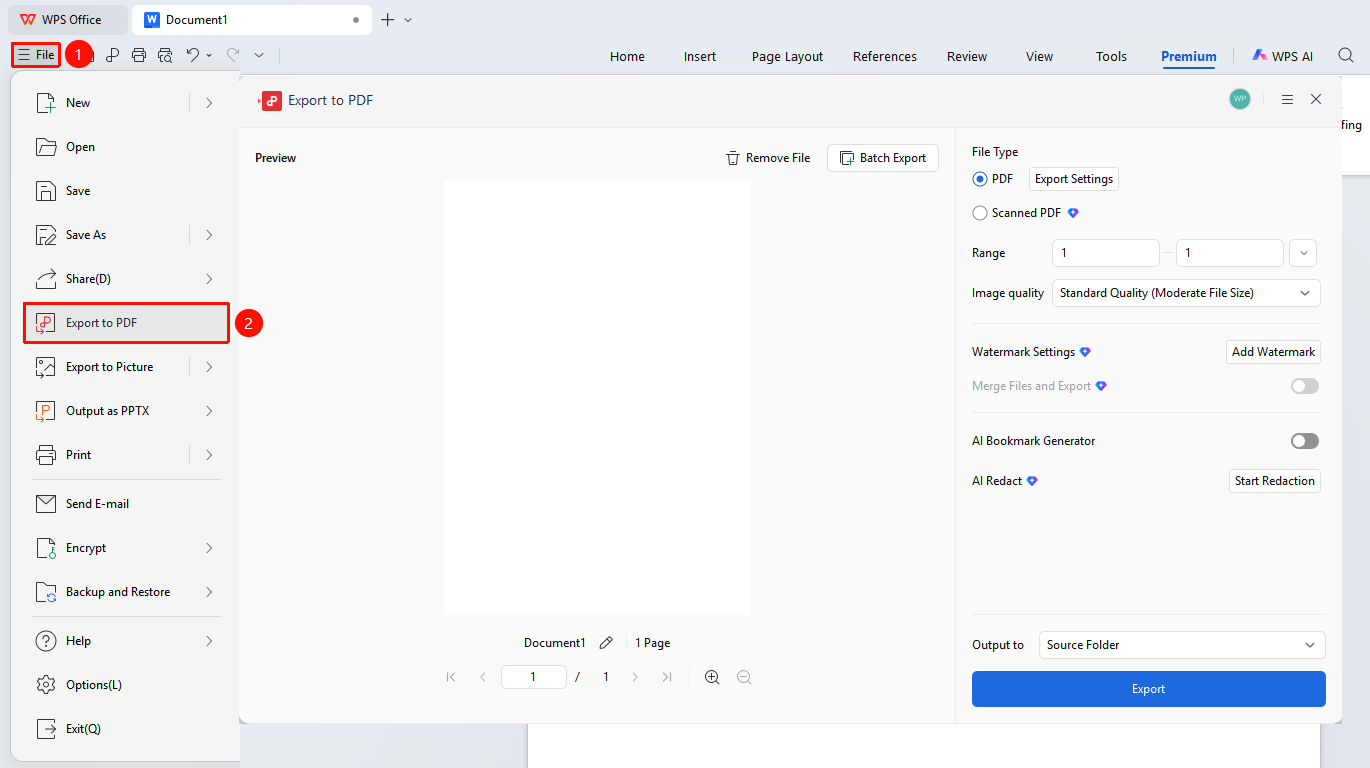This screenshot has height=768, width=1370.
Task: Open Print Preview from quick access toolbar
Action: 165,56
